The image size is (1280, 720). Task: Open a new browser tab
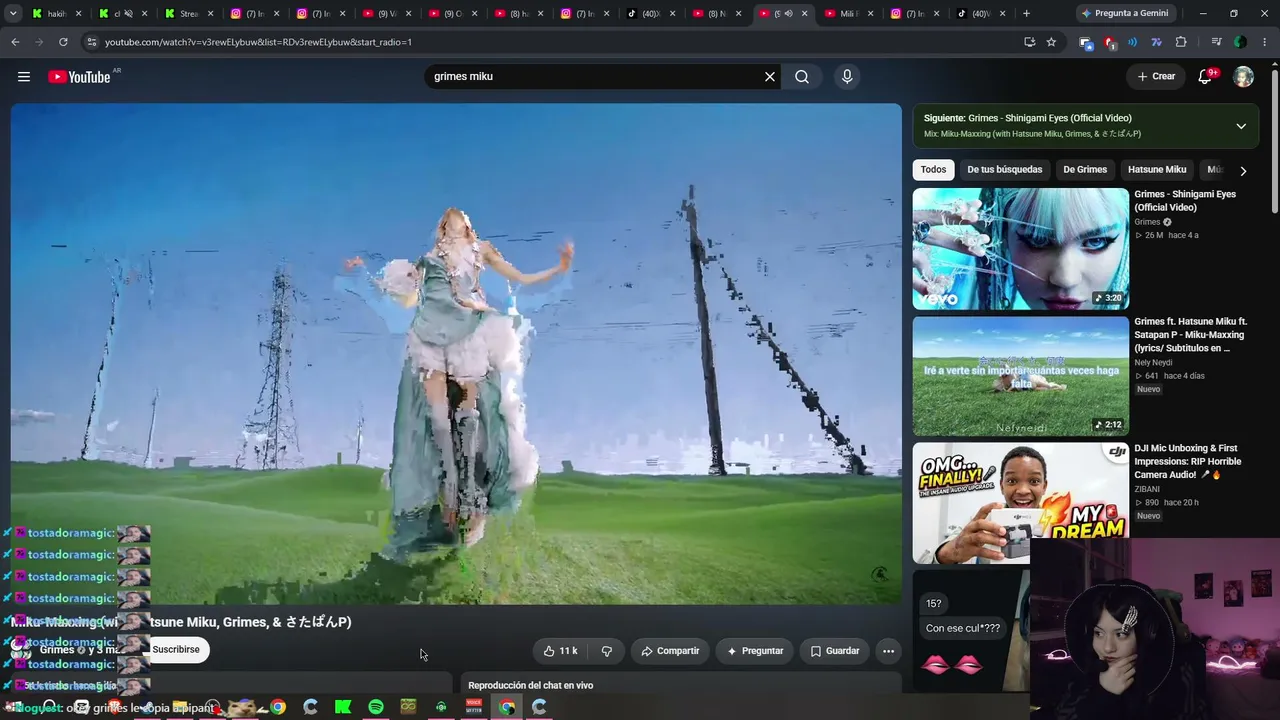tap(1026, 13)
